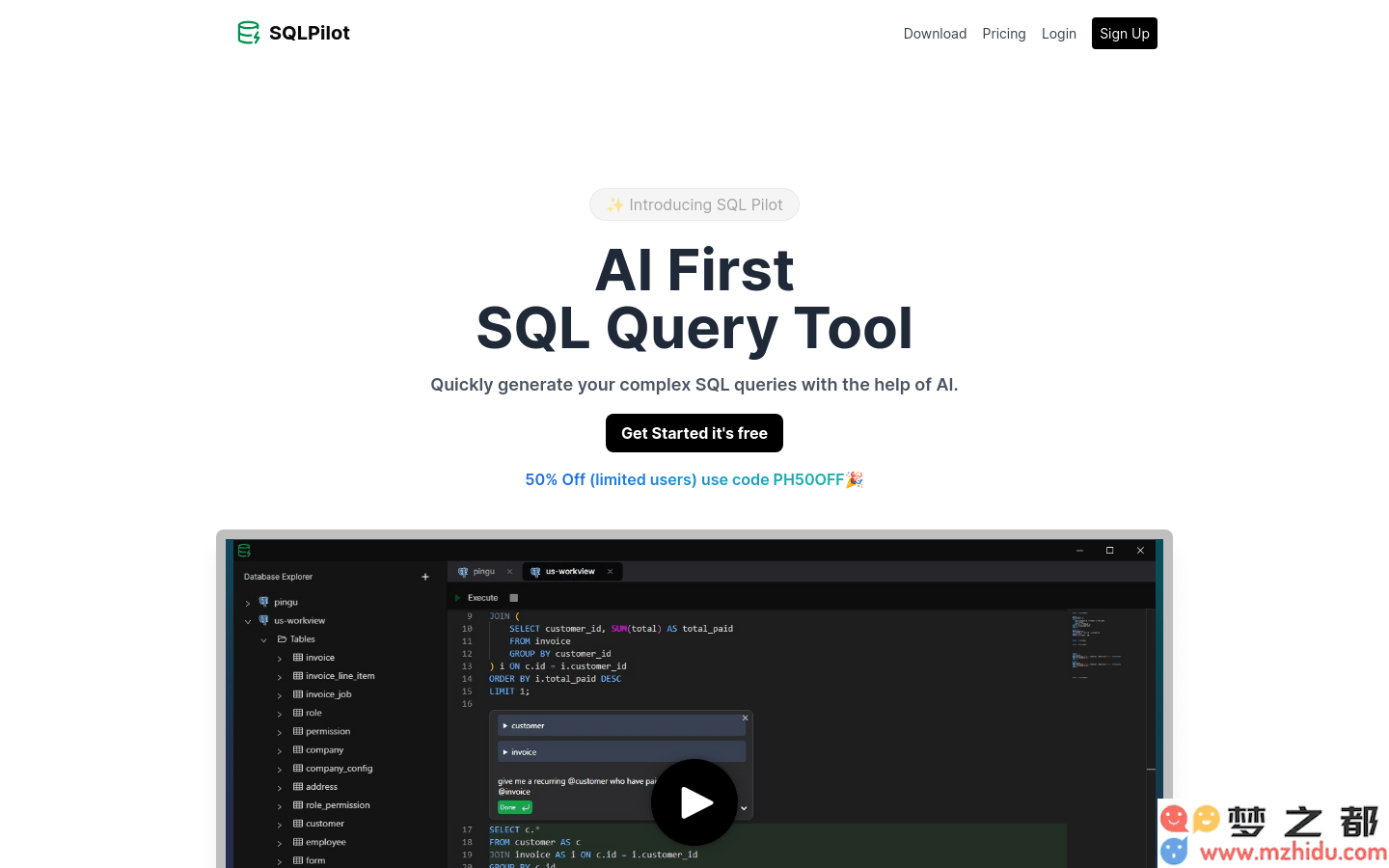Viewport: 1389px width, 868px height.
Task: Click the editor vertical scrollbar
Action: click(x=1151, y=738)
